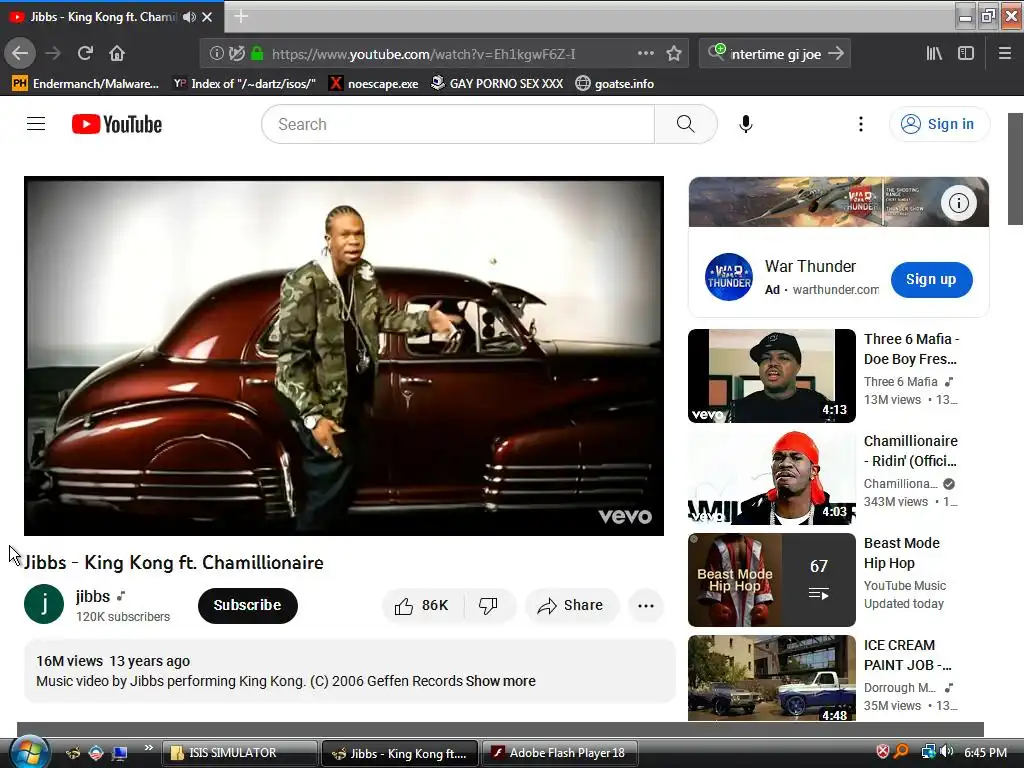Switch to Adobe Flash Player 18 taskbar item

pyautogui.click(x=559, y=753)
